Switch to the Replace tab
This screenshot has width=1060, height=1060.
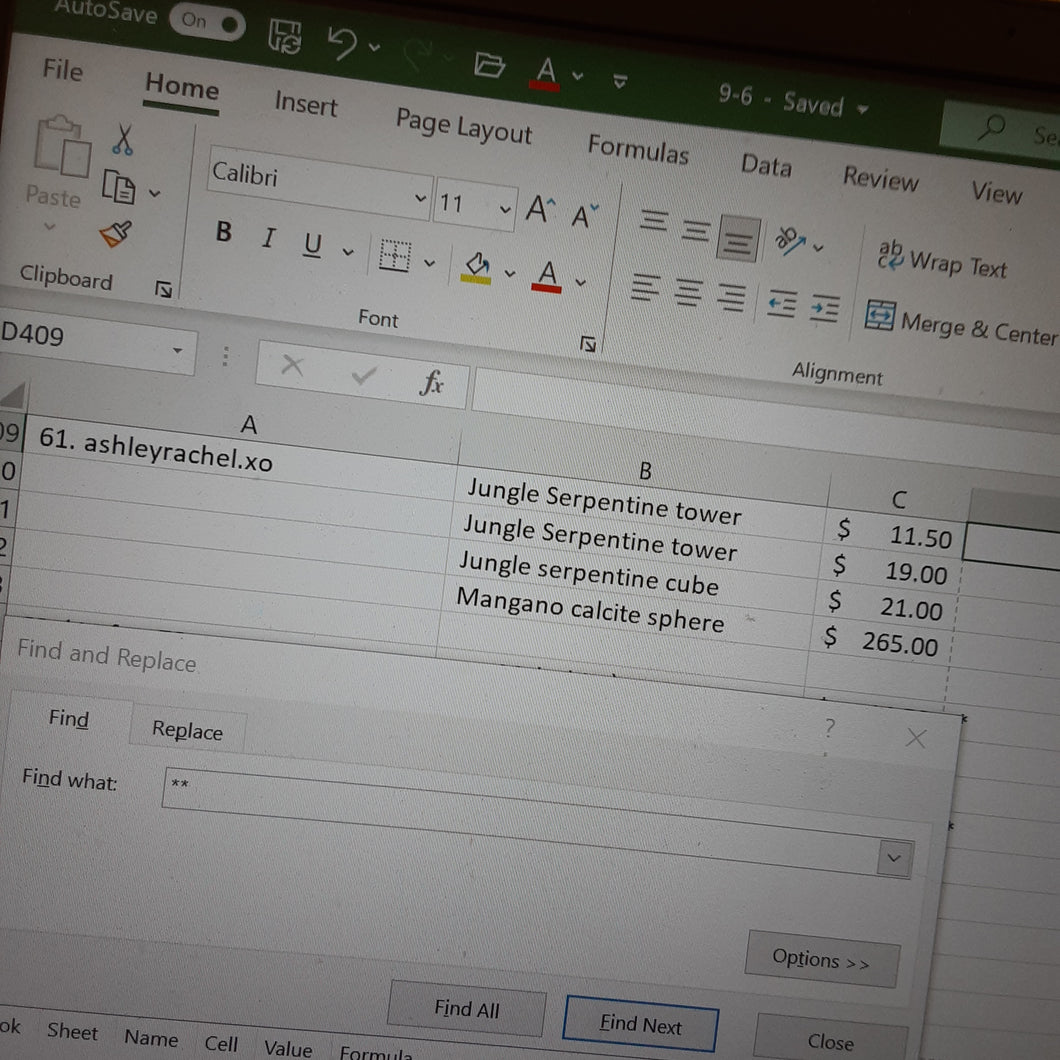pos(187,730)
